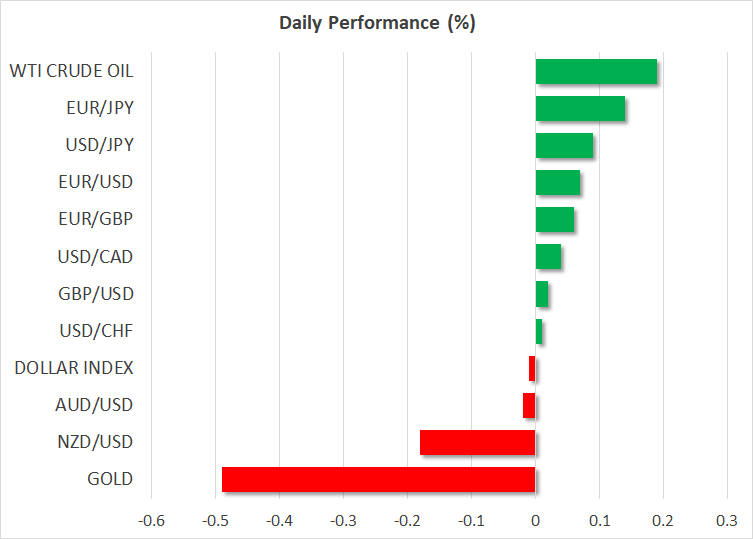The height and width of the screenshot is (539, 753).
Task: Click the Daily Performance (%) chart title
Action: (376, 23)
